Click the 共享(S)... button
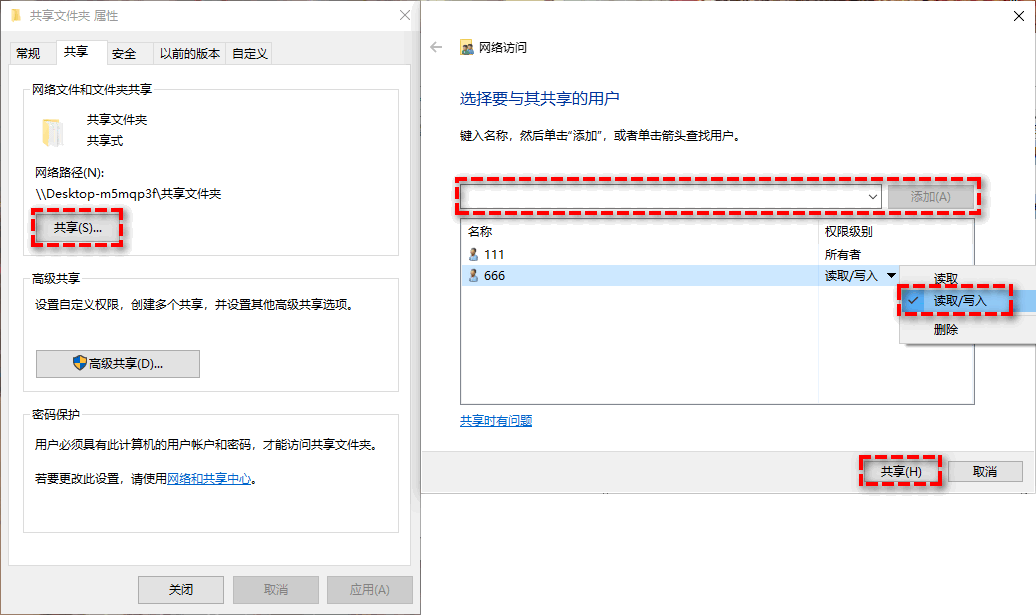1036x615 pixels. [x=76, y=229]
